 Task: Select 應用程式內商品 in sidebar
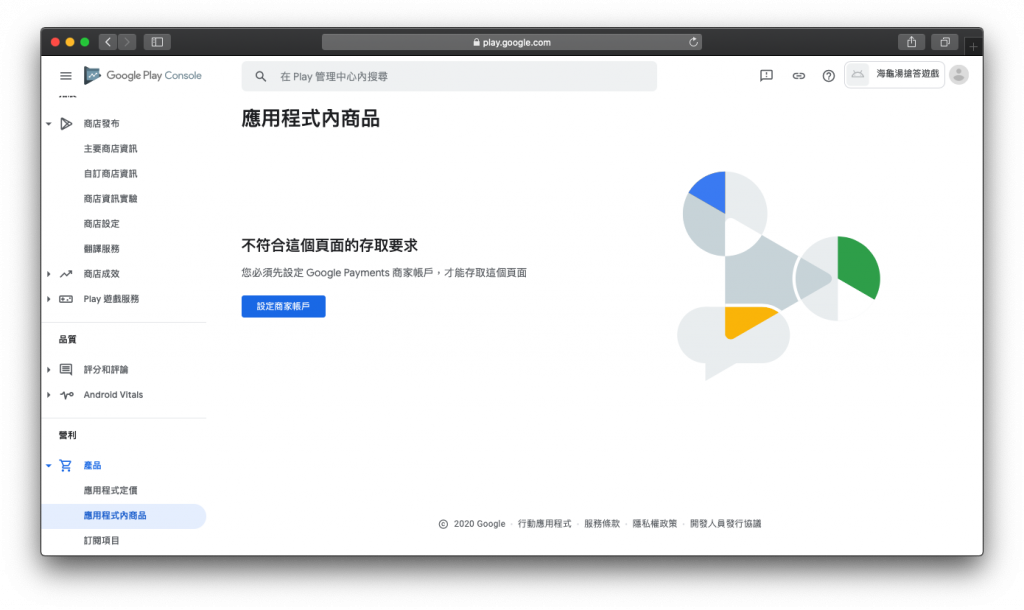124,515
